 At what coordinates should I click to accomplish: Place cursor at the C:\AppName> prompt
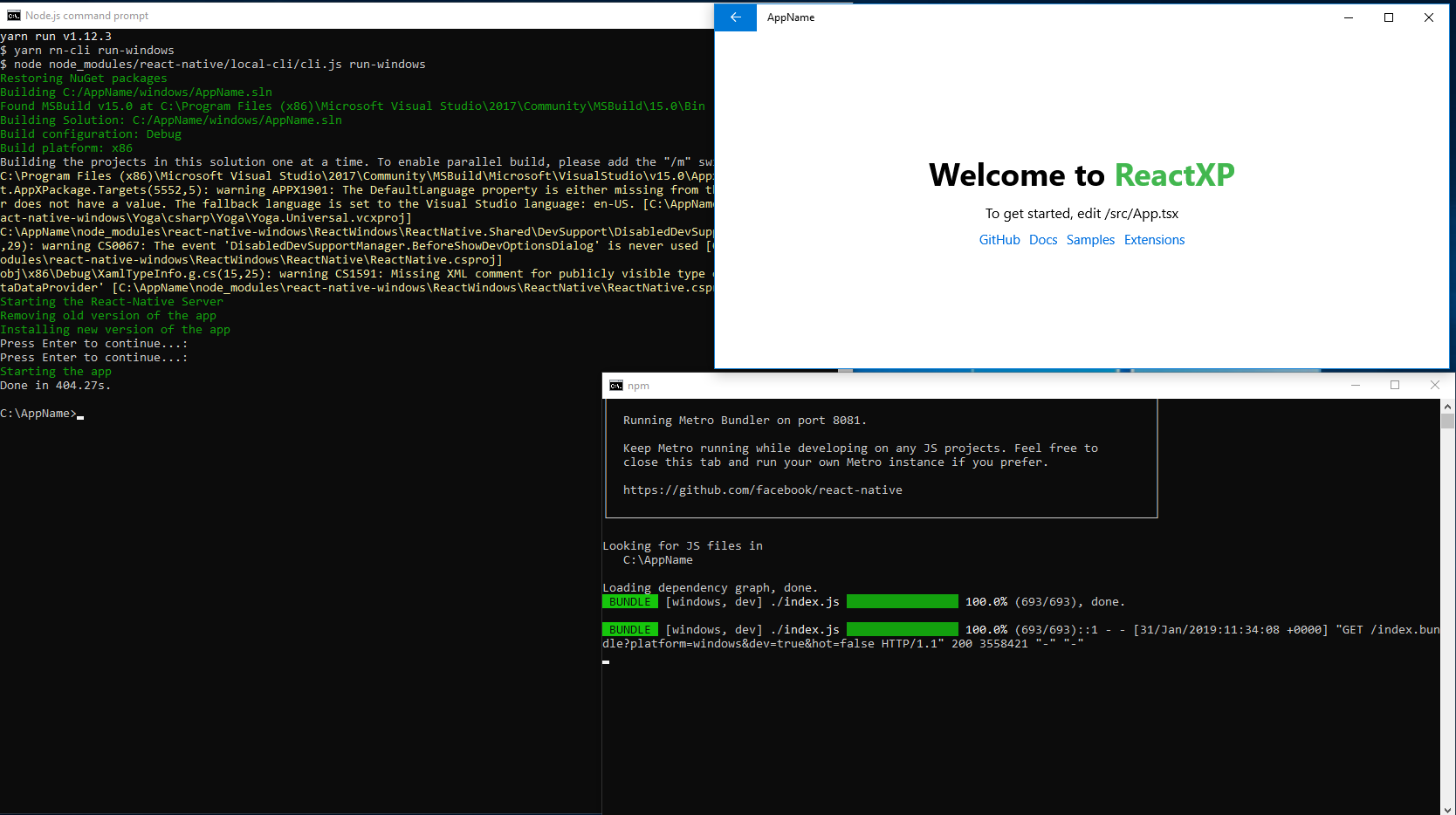pyautogui.click(x=41, y=413)
